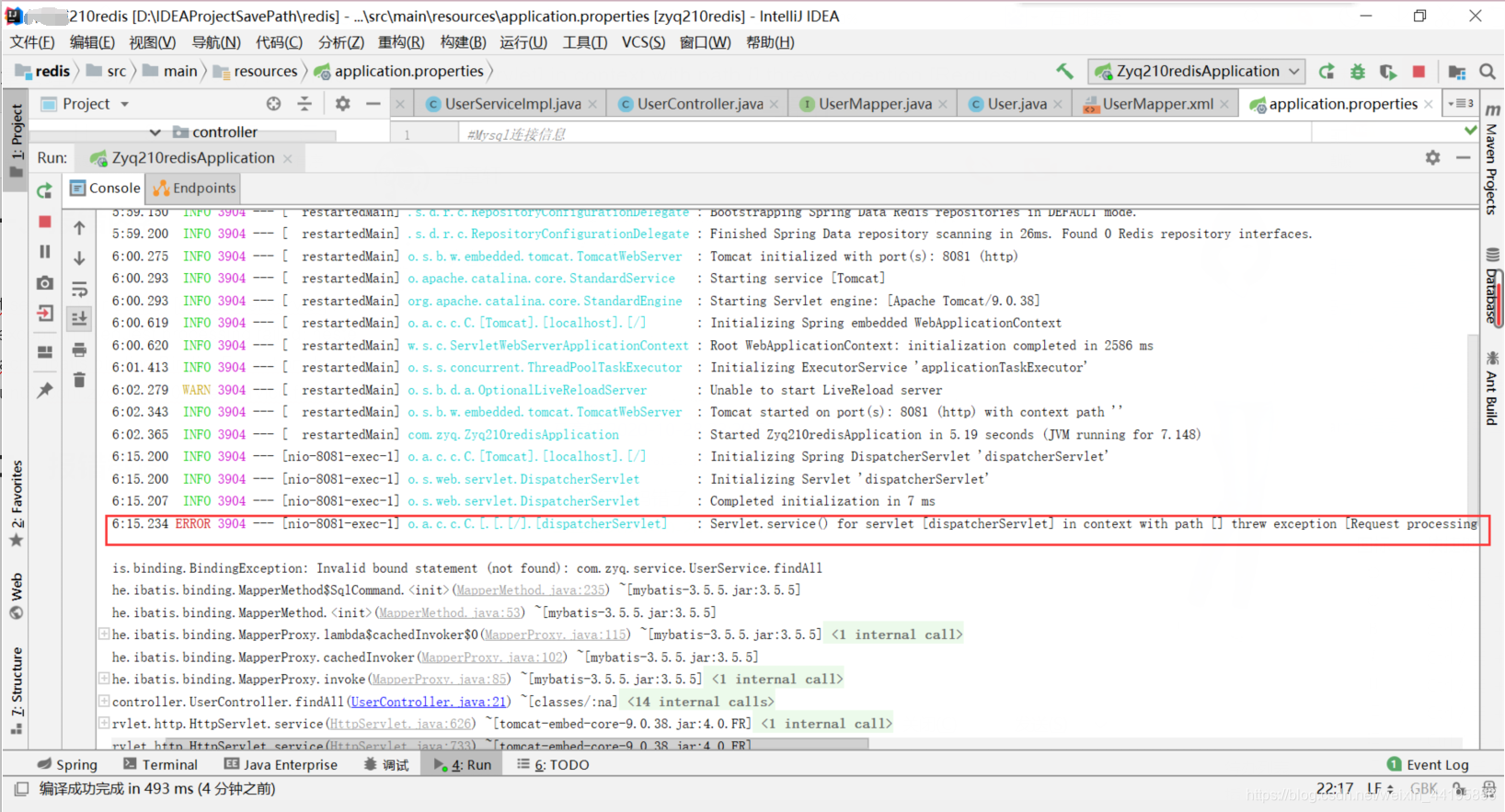Click the Exit icon in the Run panel
The height and width of the screenshot is (812, 1505).
pos(44,314)
